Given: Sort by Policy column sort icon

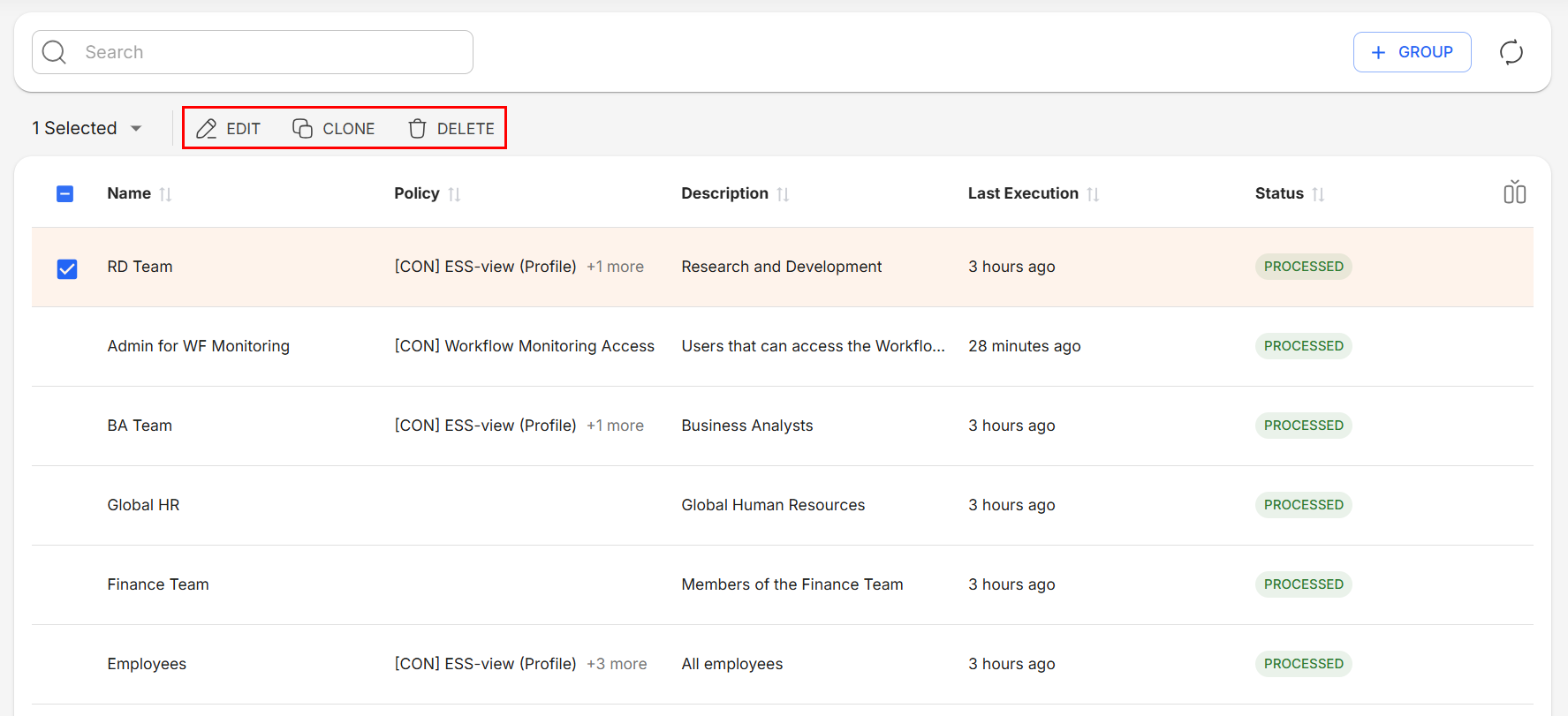Looking at the screenshot, I should point(454,194).
